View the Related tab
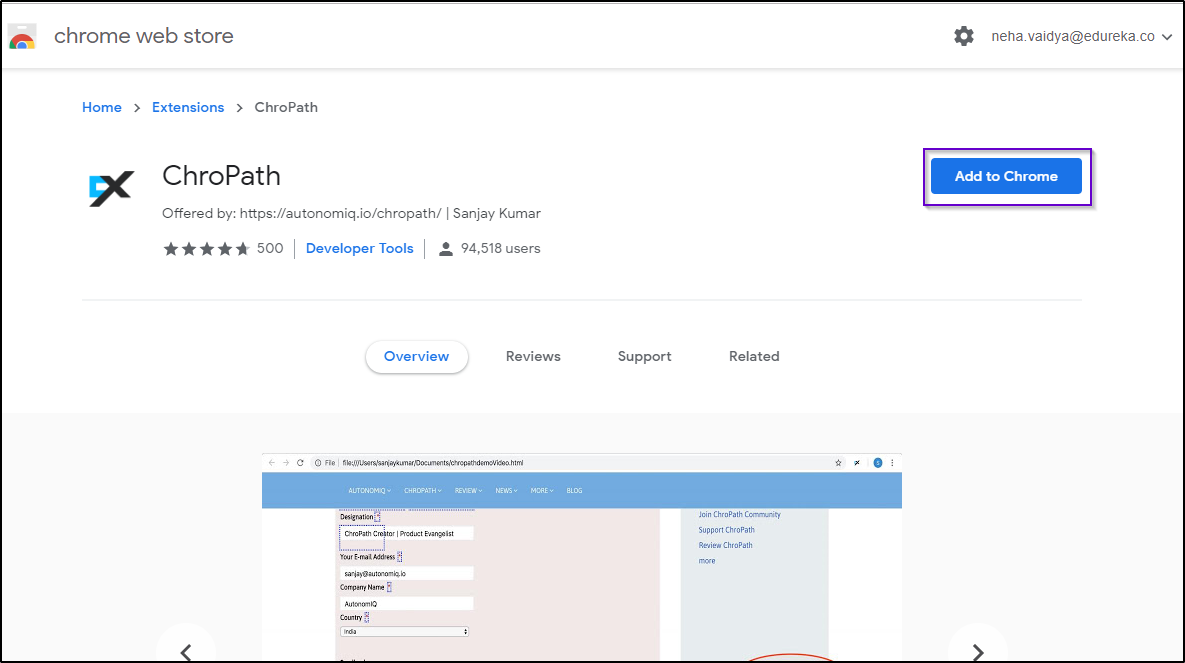This screenshot has height=663, width=1185. 754,357
